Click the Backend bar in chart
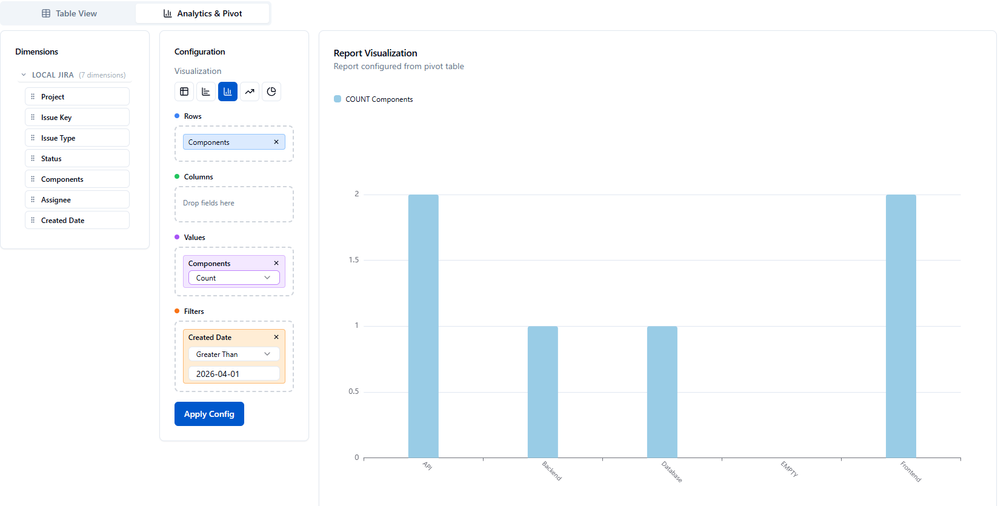The height and width of the screenshot is (506, 998). [x=543, y=392]
